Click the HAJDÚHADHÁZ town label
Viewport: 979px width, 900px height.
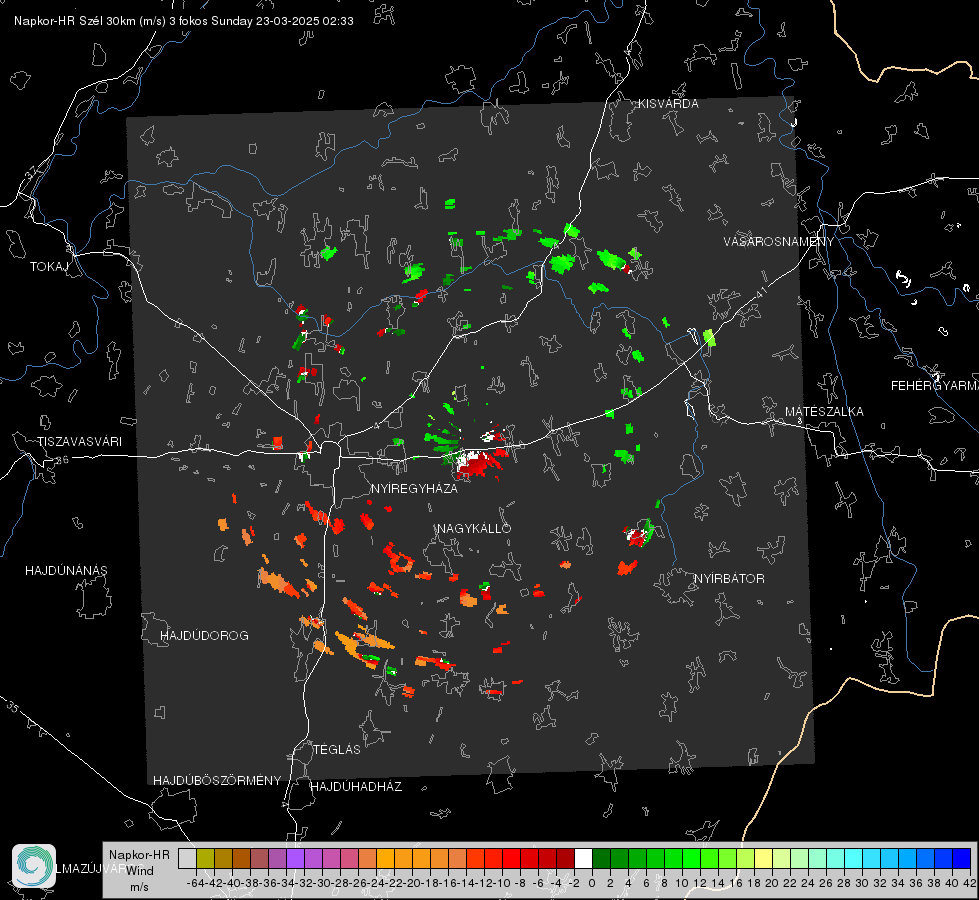[x=356, y=786]
